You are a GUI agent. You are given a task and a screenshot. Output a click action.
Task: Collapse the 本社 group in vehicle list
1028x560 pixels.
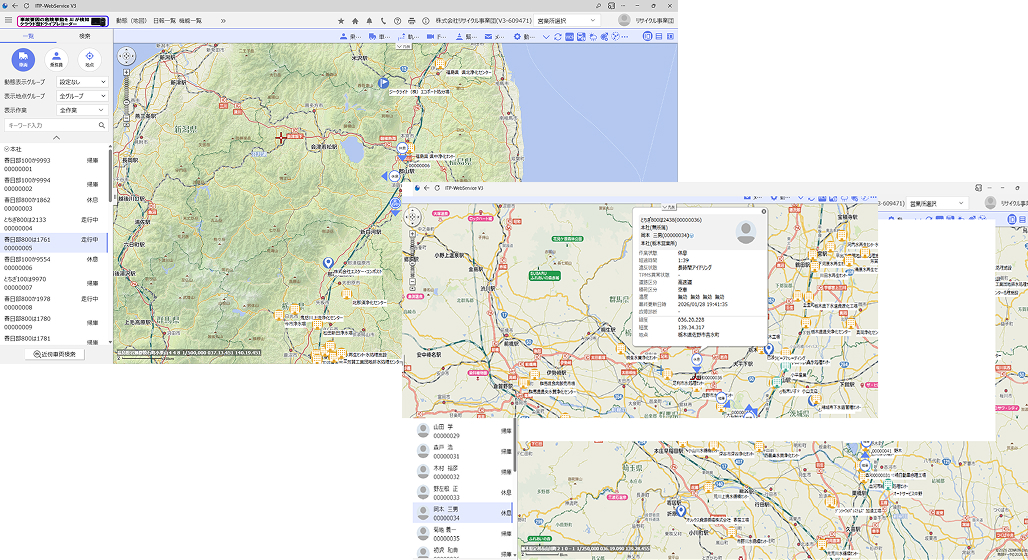(x=6, y=150)
